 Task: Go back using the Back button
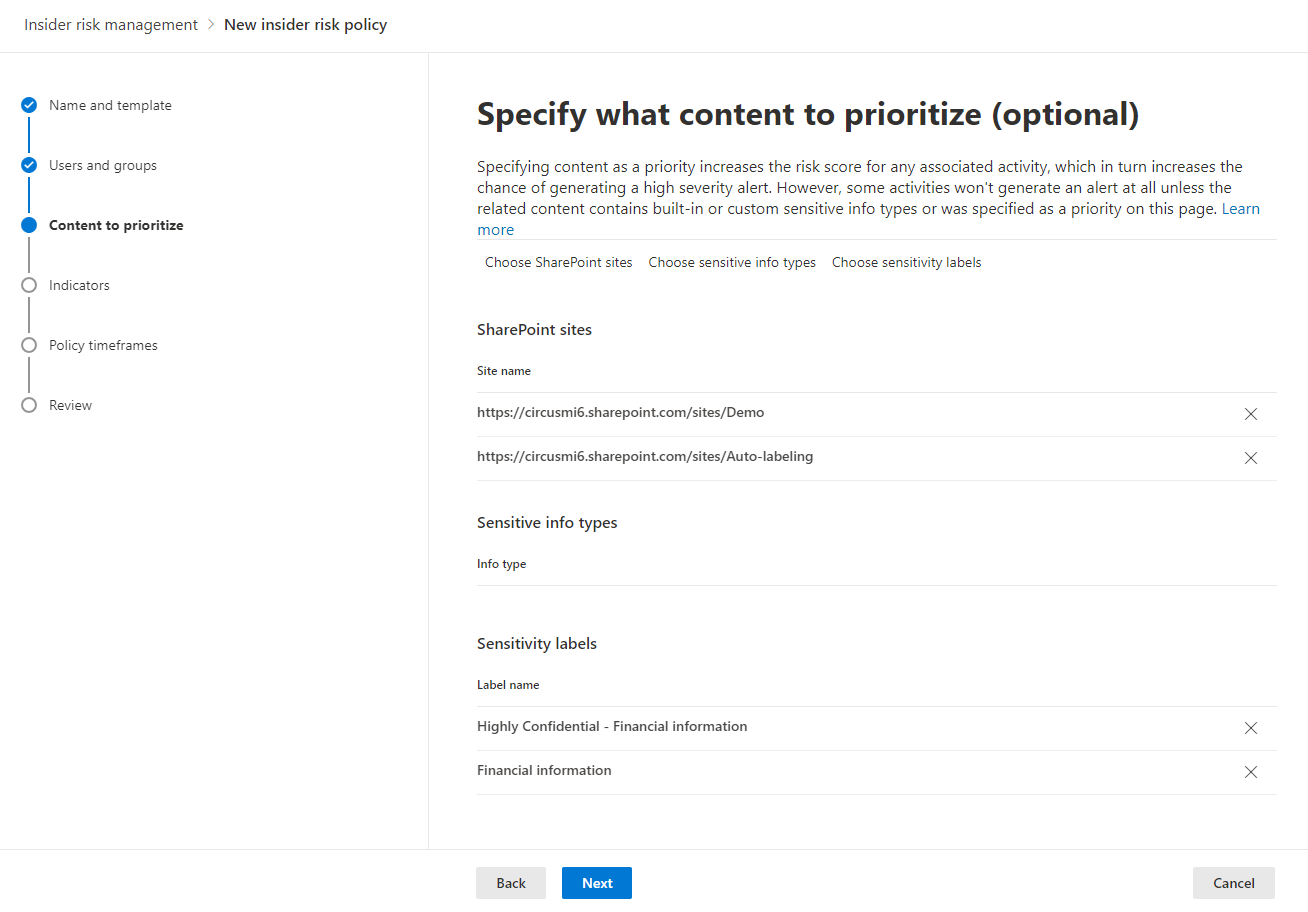click(510, 883)
